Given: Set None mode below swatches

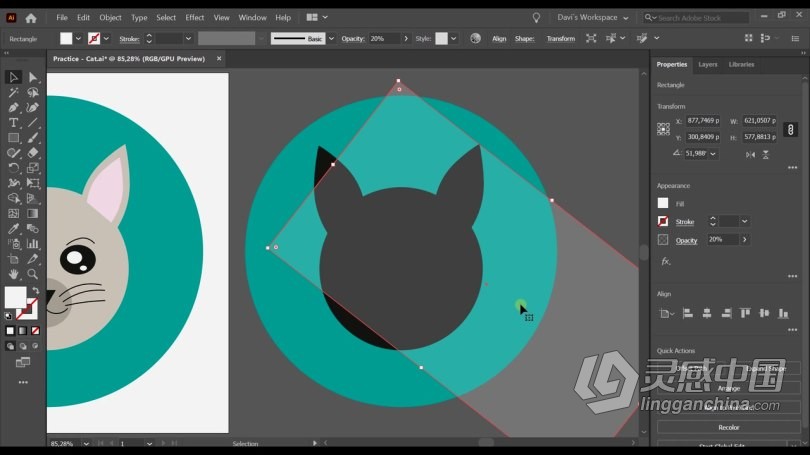Looking at the screenshot, I should point(35,331).
